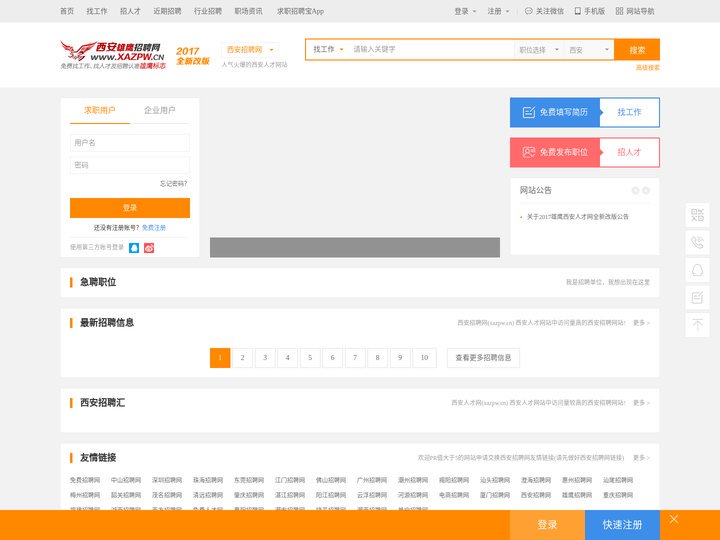This screenshot has width=720, height=540.
Task: Expand the 登录 dropdown in the top bar
Action: click(x=465, y=11)
